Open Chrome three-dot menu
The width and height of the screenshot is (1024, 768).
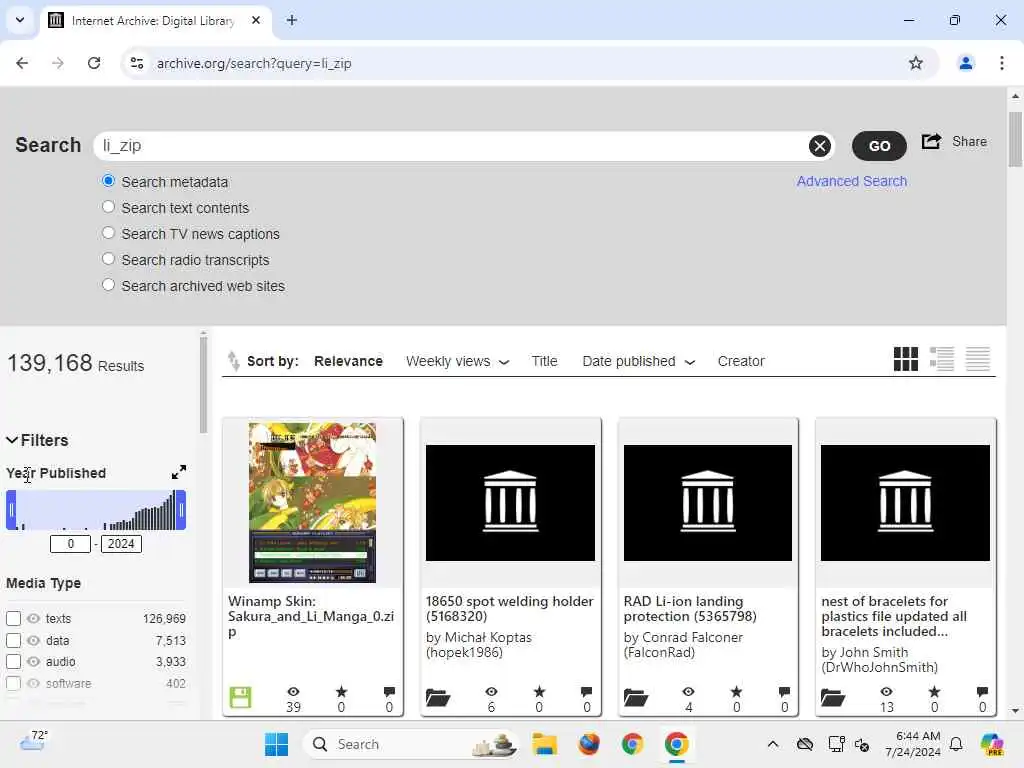(x=1002, y=63)
